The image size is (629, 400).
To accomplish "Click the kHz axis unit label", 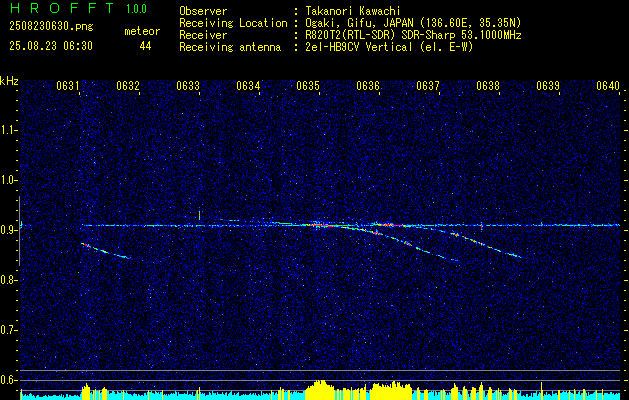I will click(x=9, y=81).
